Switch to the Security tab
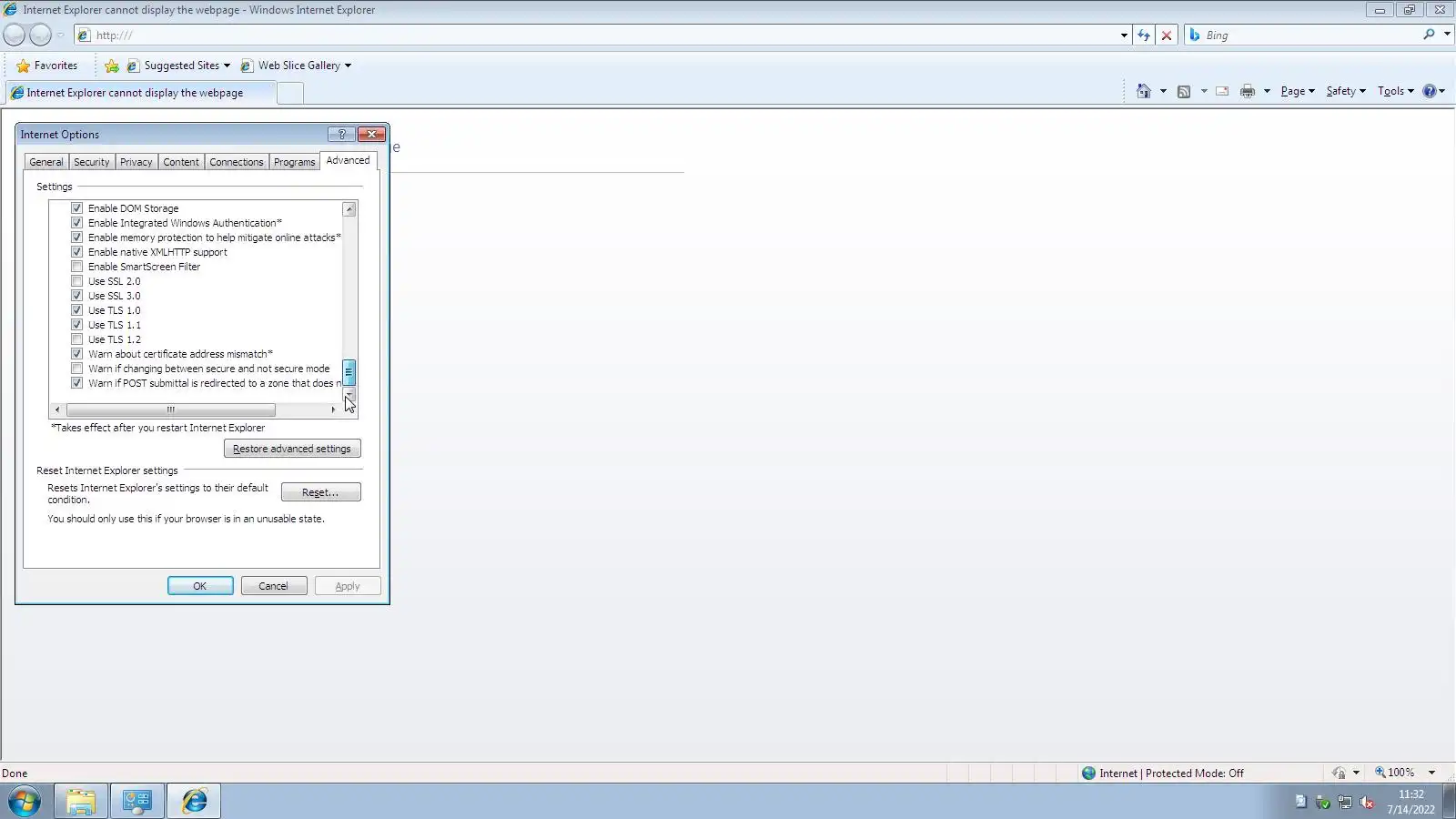Image resolution: width=1456 pixels, height=819 pixels. click(x=92, y=162)
